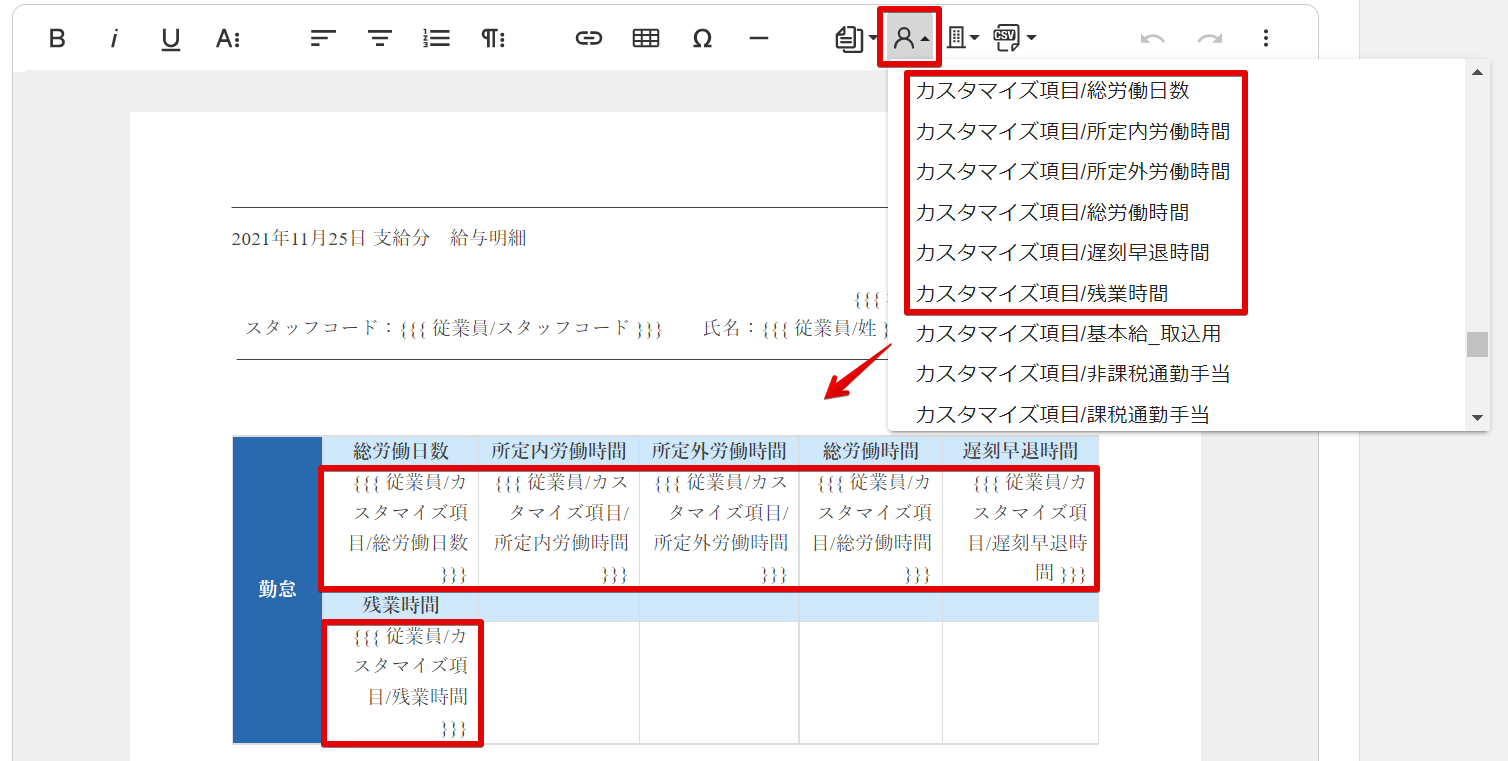Insert a table
Screen dimensions: 1508x761
tap(646, 39)
